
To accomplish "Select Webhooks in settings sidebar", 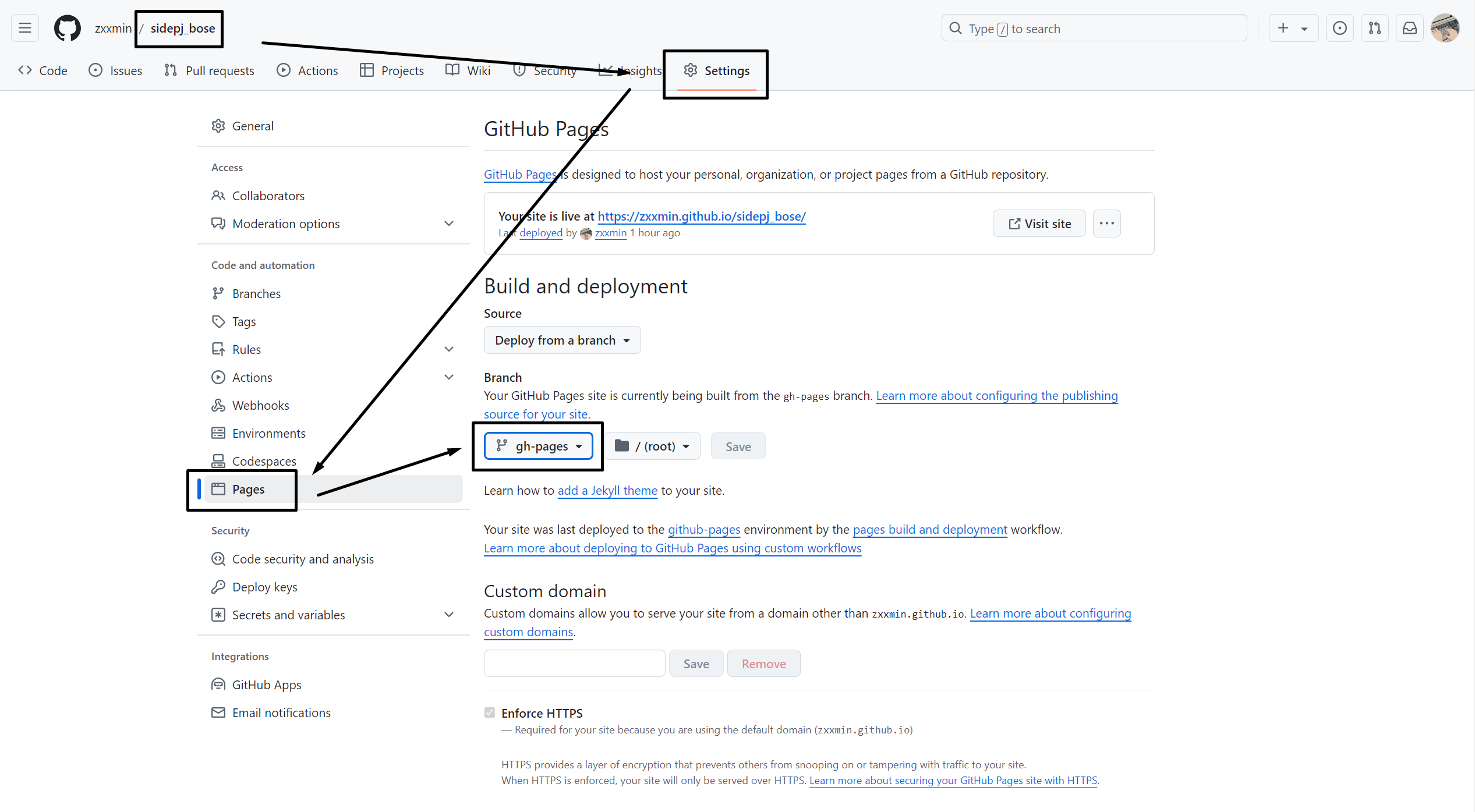I will [x=260, y=405].
